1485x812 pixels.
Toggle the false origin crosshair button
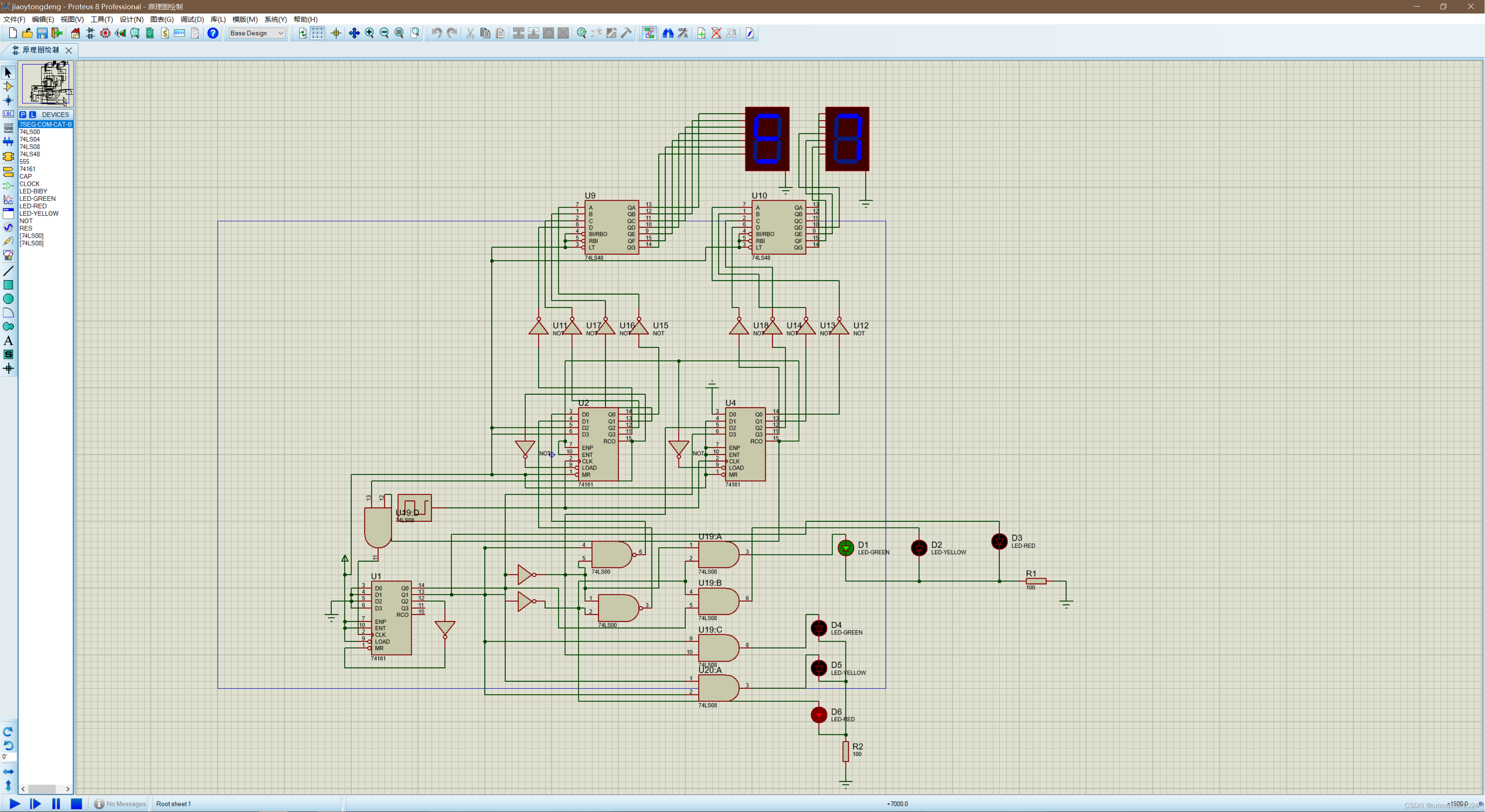point(336,33)
